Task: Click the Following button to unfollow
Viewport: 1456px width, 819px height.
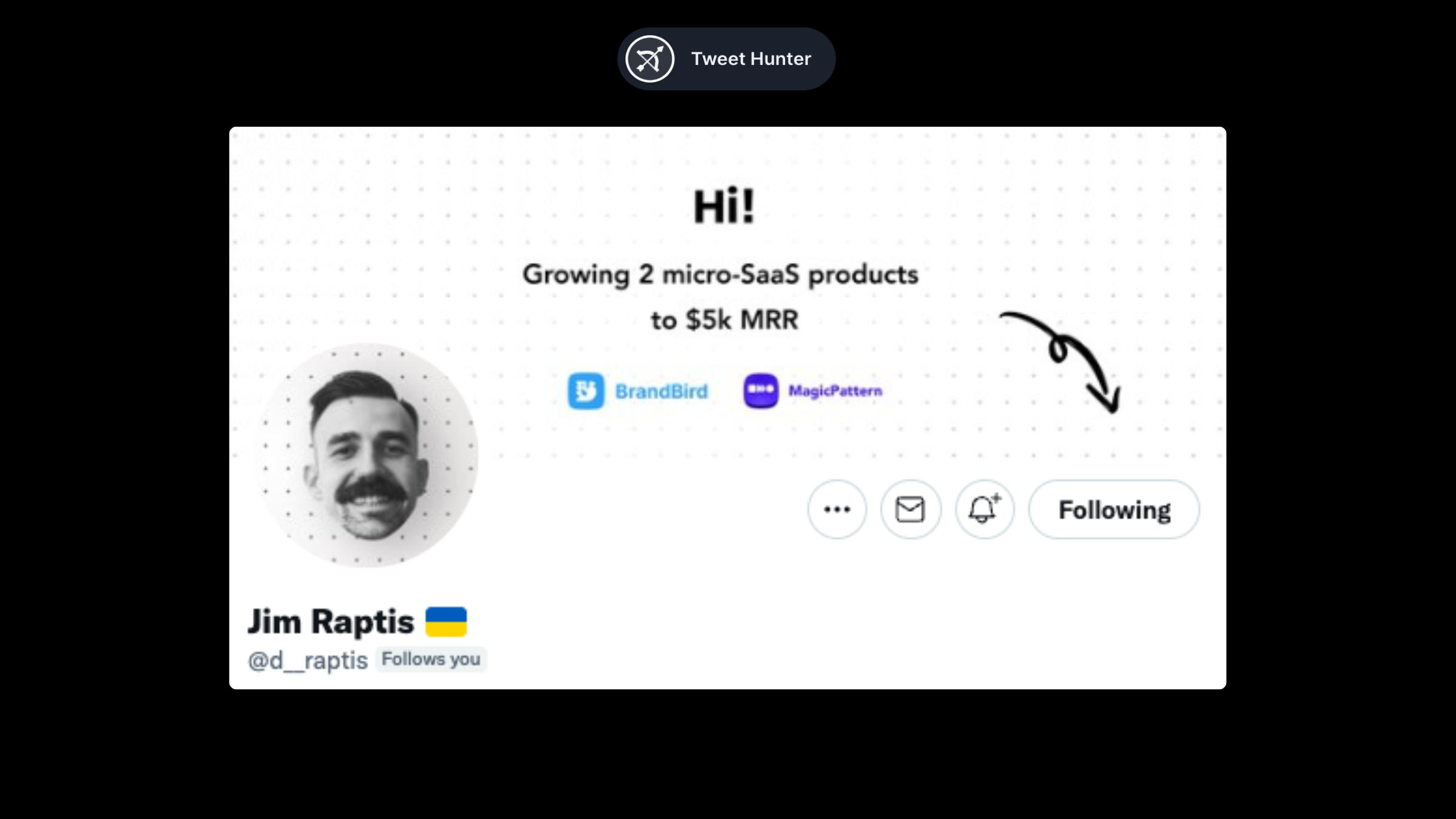Action: tap(1114, 510)
